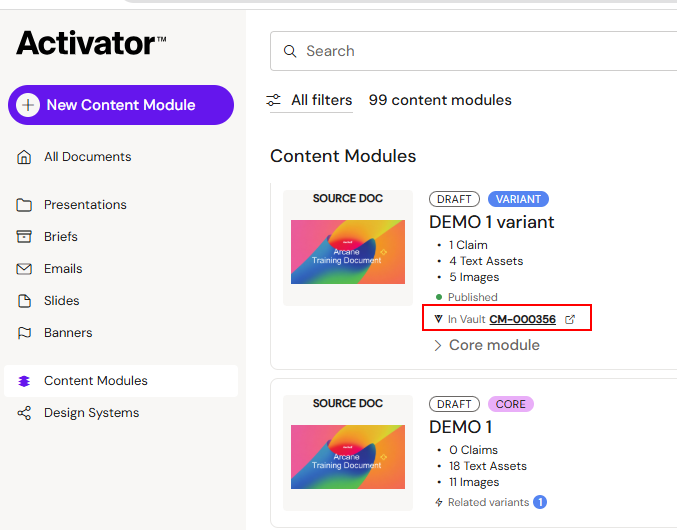Expand the Core module section
677x530 pixels.
click(487, 345)
